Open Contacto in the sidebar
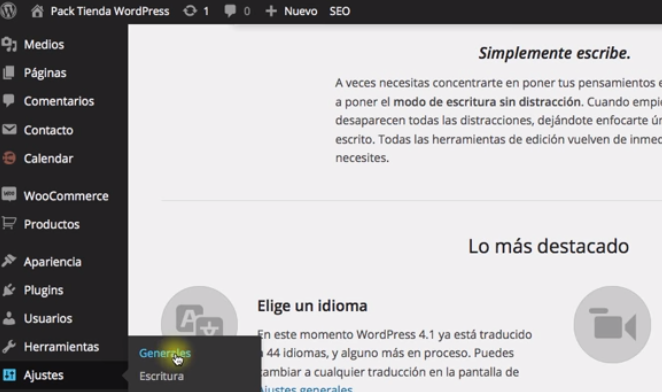This screenshot has width=662, height=392. pos(49,130)
